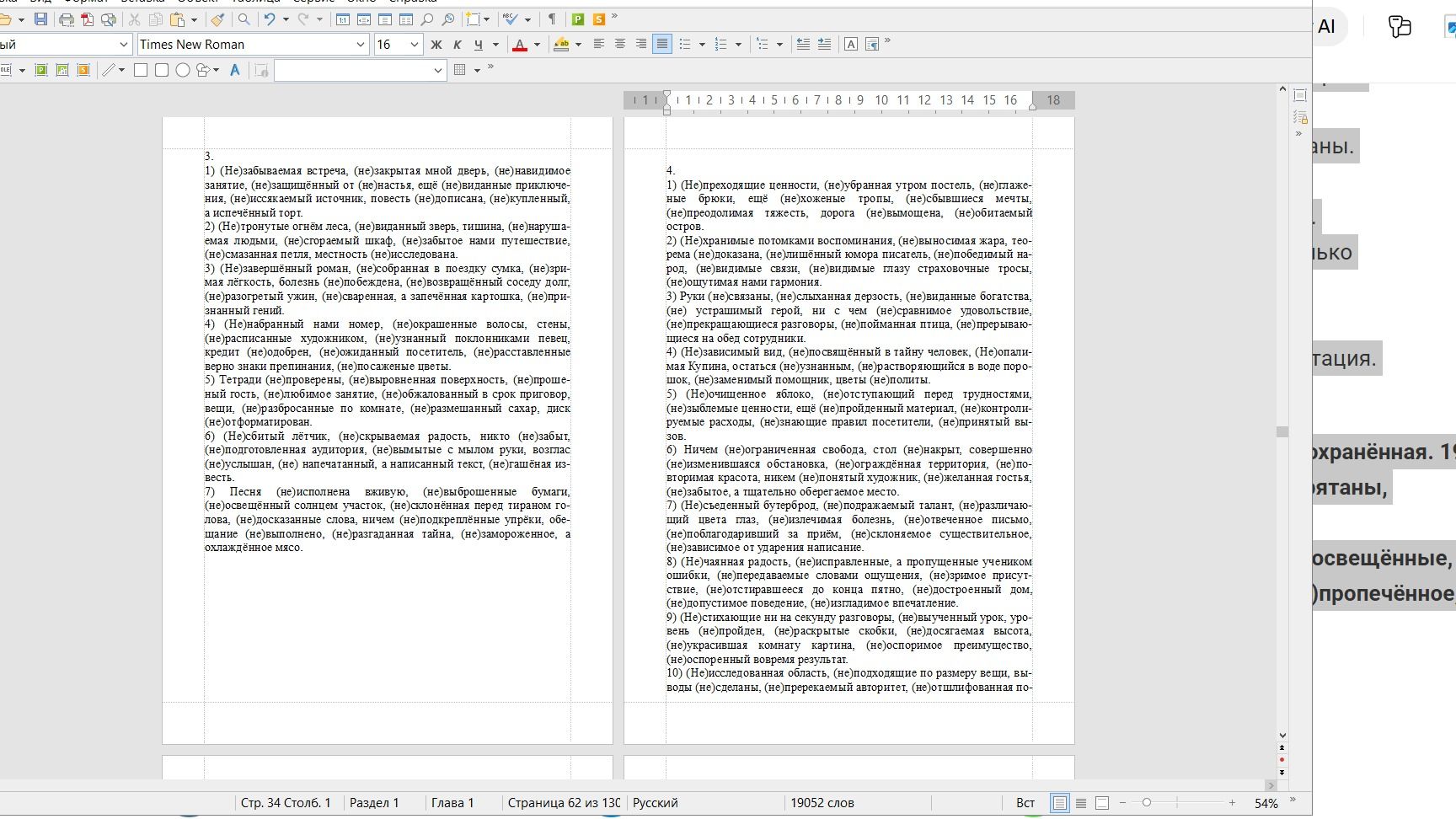1456x819 pixels.
Task: Redo the last undone action
Action: point(303,19)
